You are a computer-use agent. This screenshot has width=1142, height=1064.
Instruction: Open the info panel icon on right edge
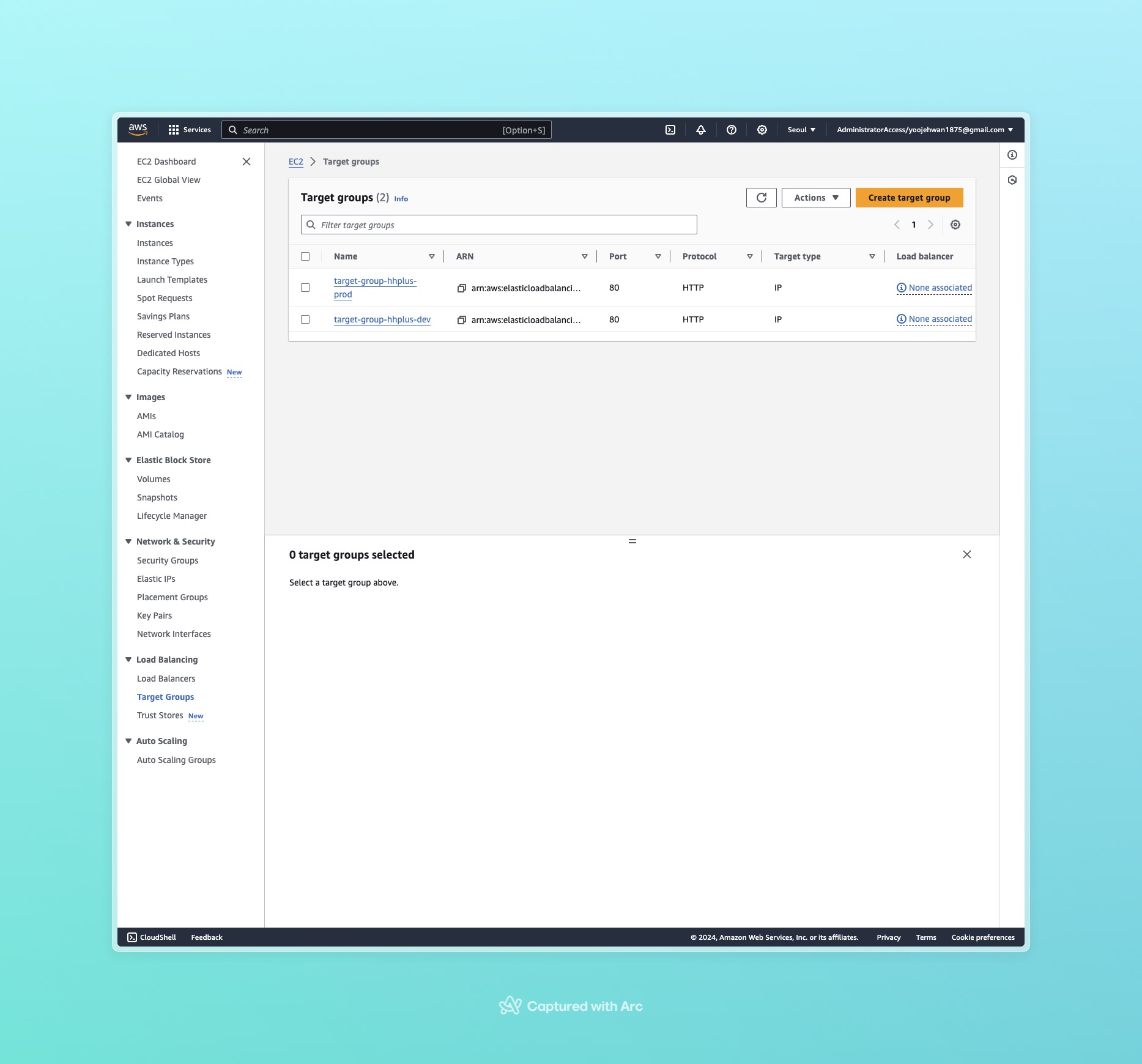1012,155
